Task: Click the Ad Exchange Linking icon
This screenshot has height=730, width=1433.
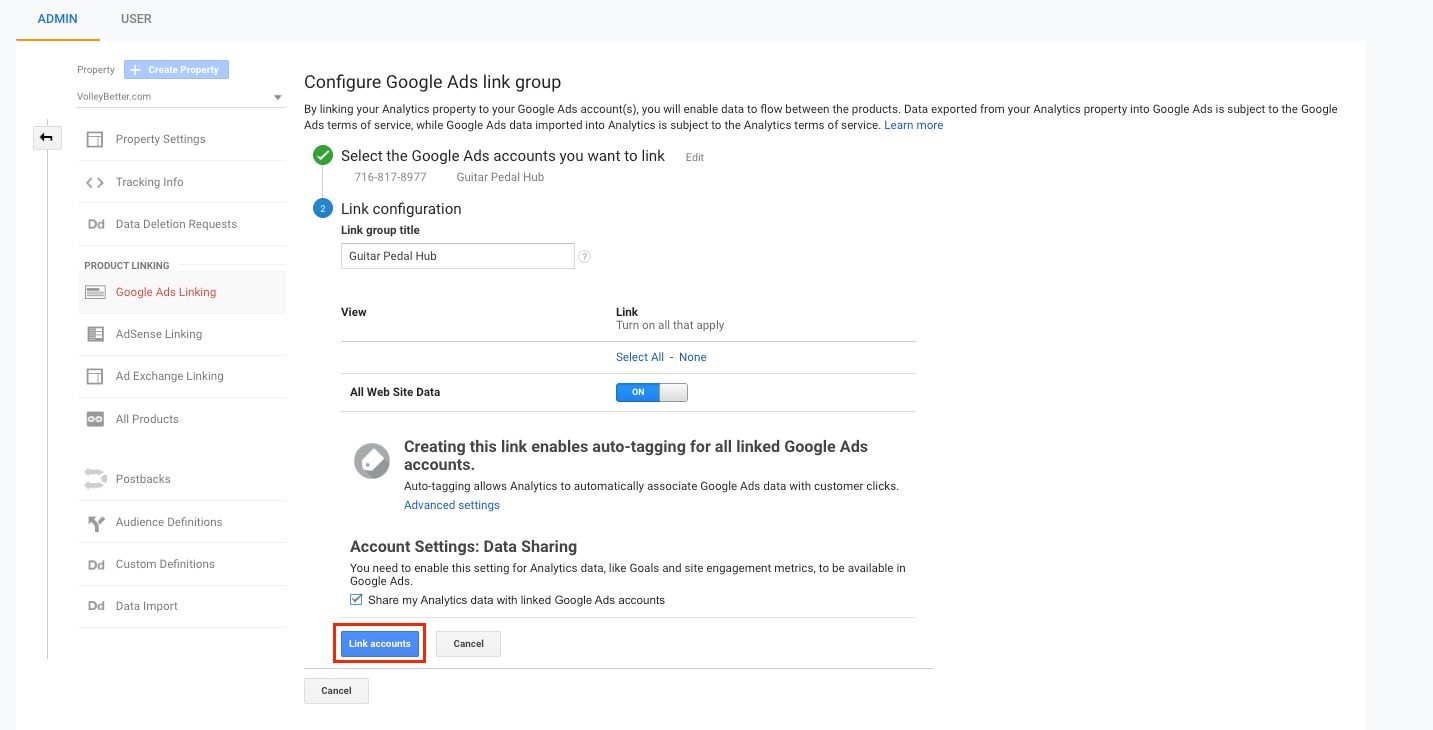Action: coord(95,376)
